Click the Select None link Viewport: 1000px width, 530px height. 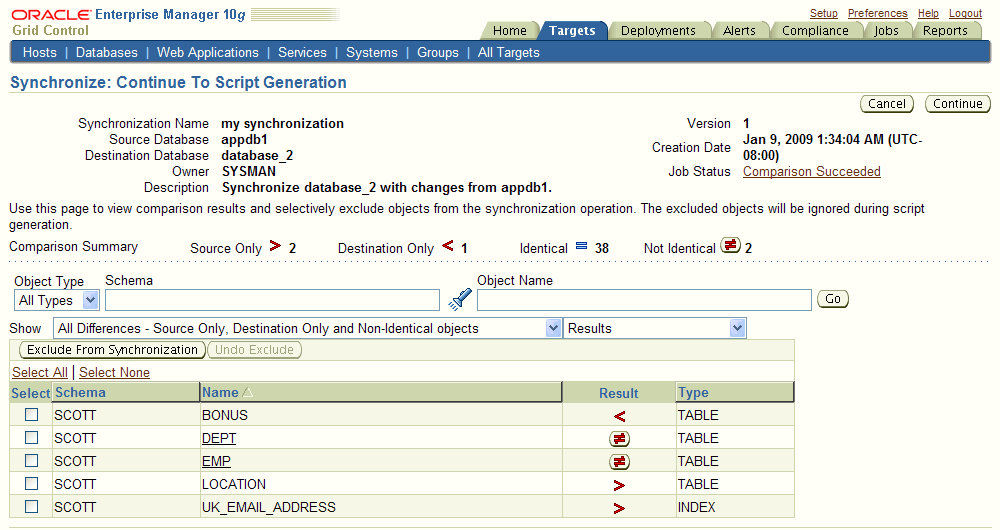(114, 372)
